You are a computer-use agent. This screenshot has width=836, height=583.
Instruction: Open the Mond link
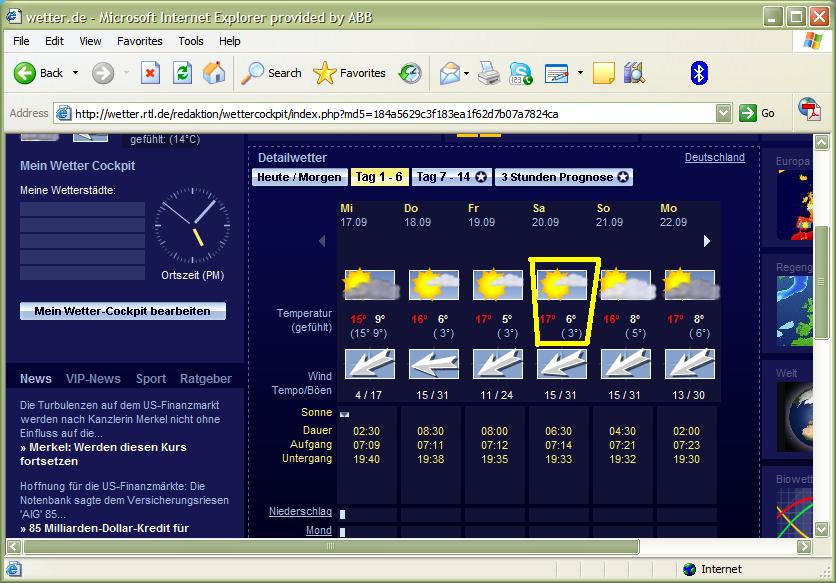click(x=319, y=530)
